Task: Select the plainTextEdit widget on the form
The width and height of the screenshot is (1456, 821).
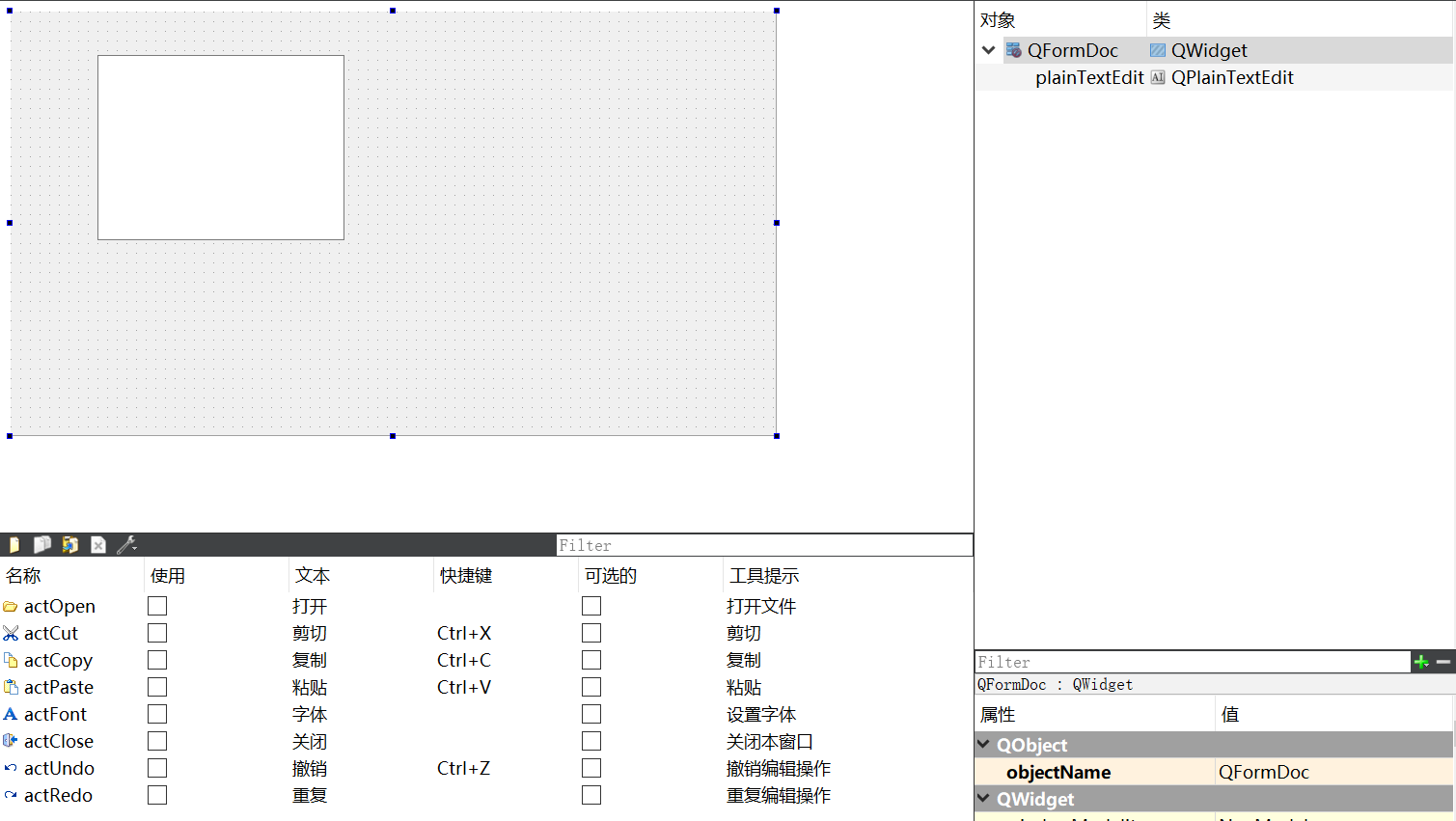Action: pyautogui.click(x=221, y=148)
